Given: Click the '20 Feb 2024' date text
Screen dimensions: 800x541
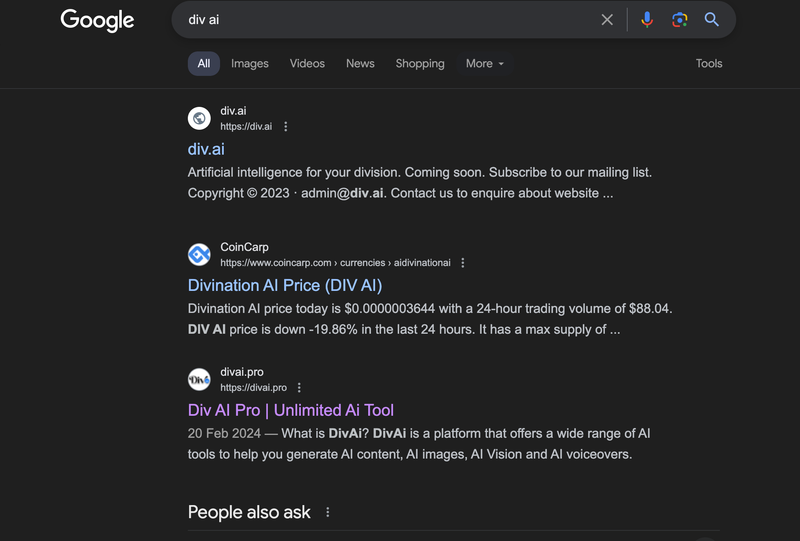Looking at the screenshot, I should coord(224,434).
